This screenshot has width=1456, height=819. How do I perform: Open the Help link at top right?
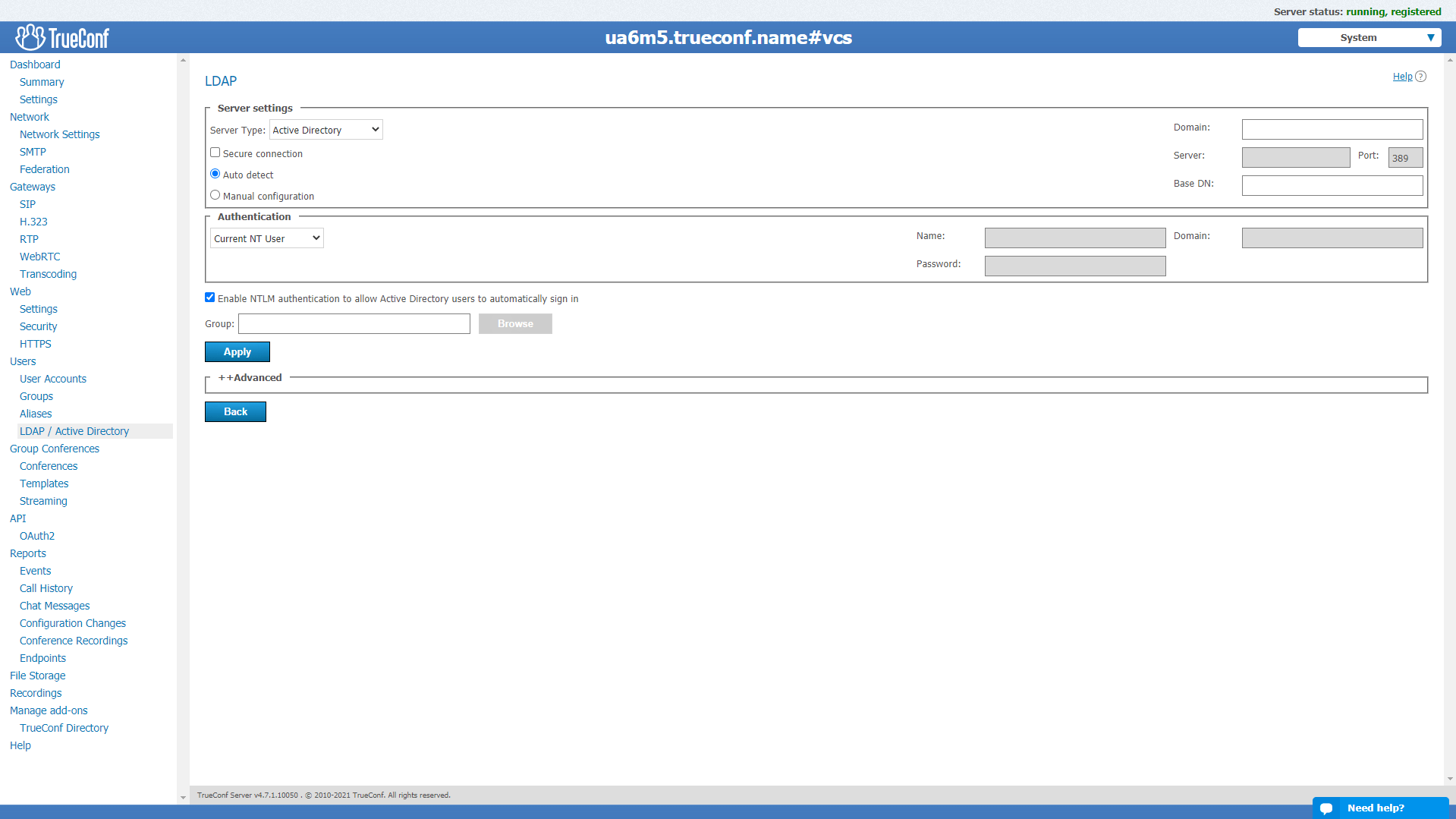1402,77
